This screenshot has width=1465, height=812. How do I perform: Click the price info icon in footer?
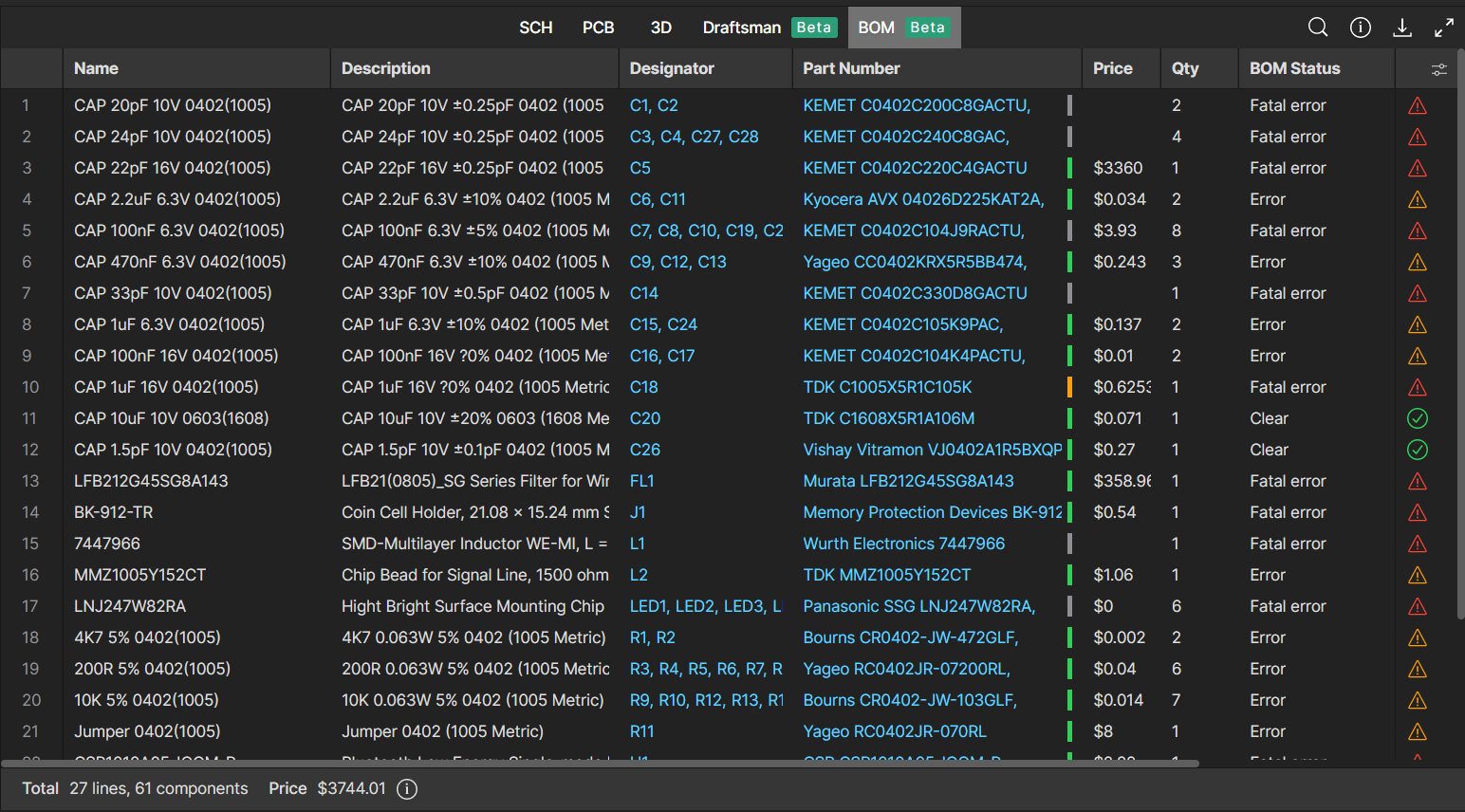[x=407, y=789]
